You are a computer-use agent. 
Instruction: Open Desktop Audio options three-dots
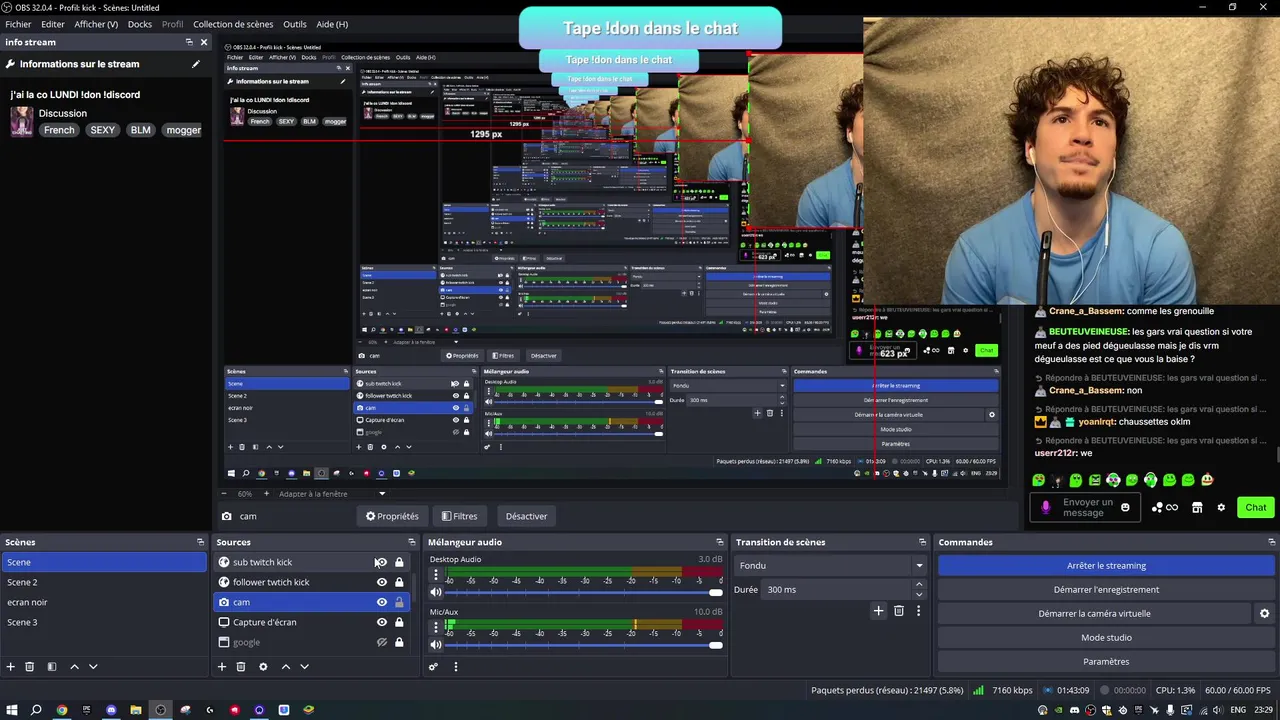point(435,575)
